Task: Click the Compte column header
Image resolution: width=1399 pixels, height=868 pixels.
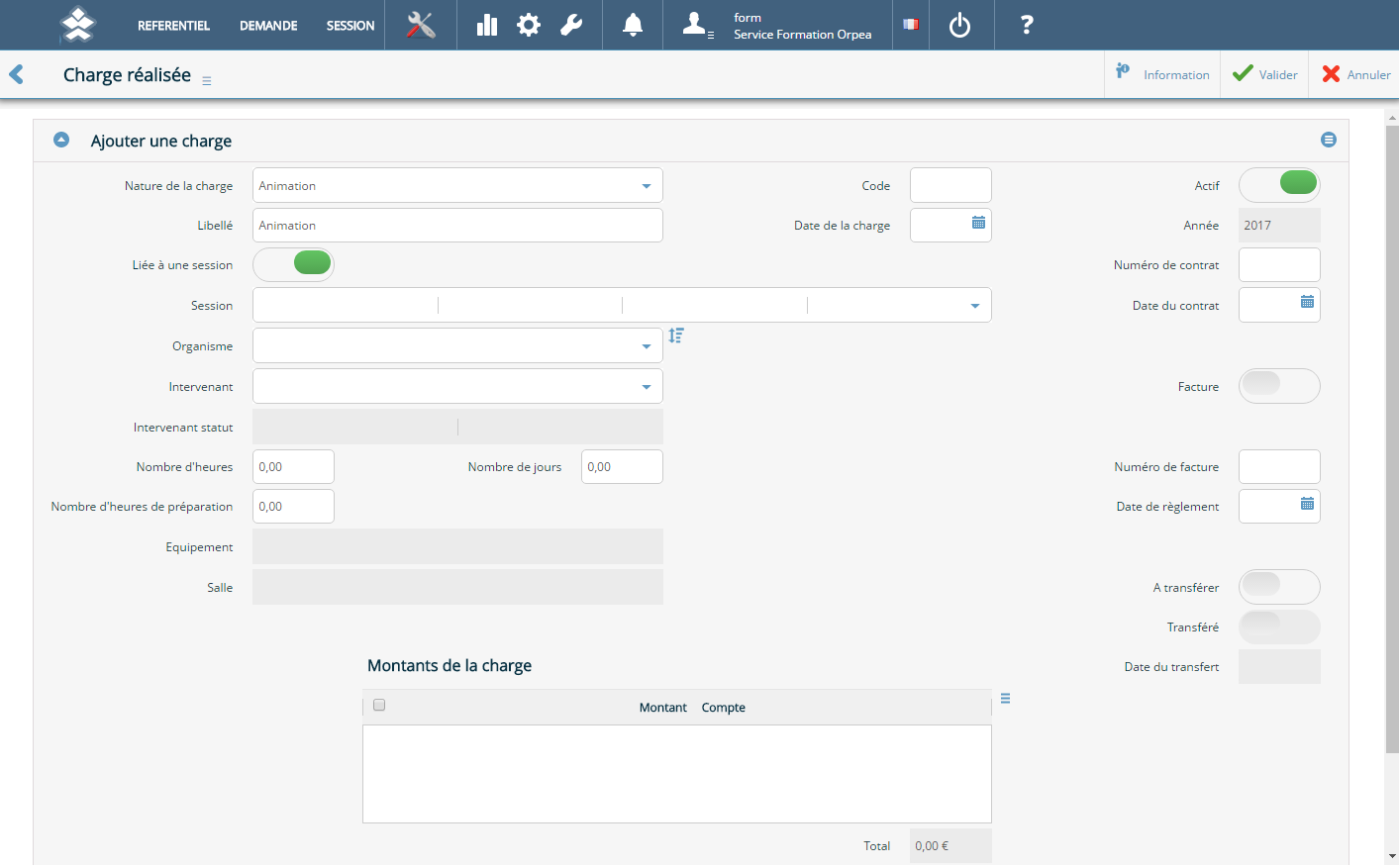Action: 724,707
